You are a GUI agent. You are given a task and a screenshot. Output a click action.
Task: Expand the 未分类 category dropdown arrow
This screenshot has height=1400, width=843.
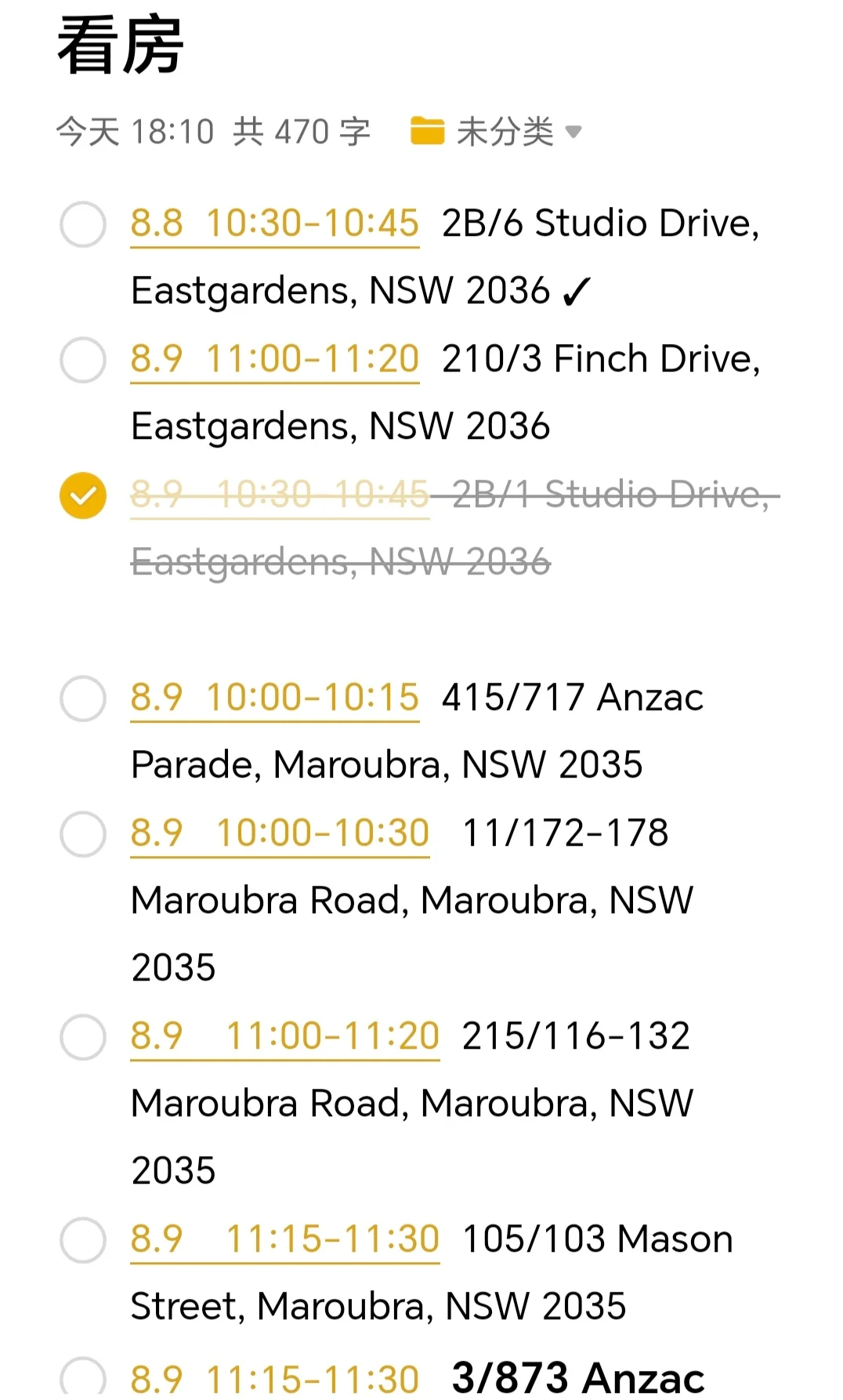coord(573,132)
